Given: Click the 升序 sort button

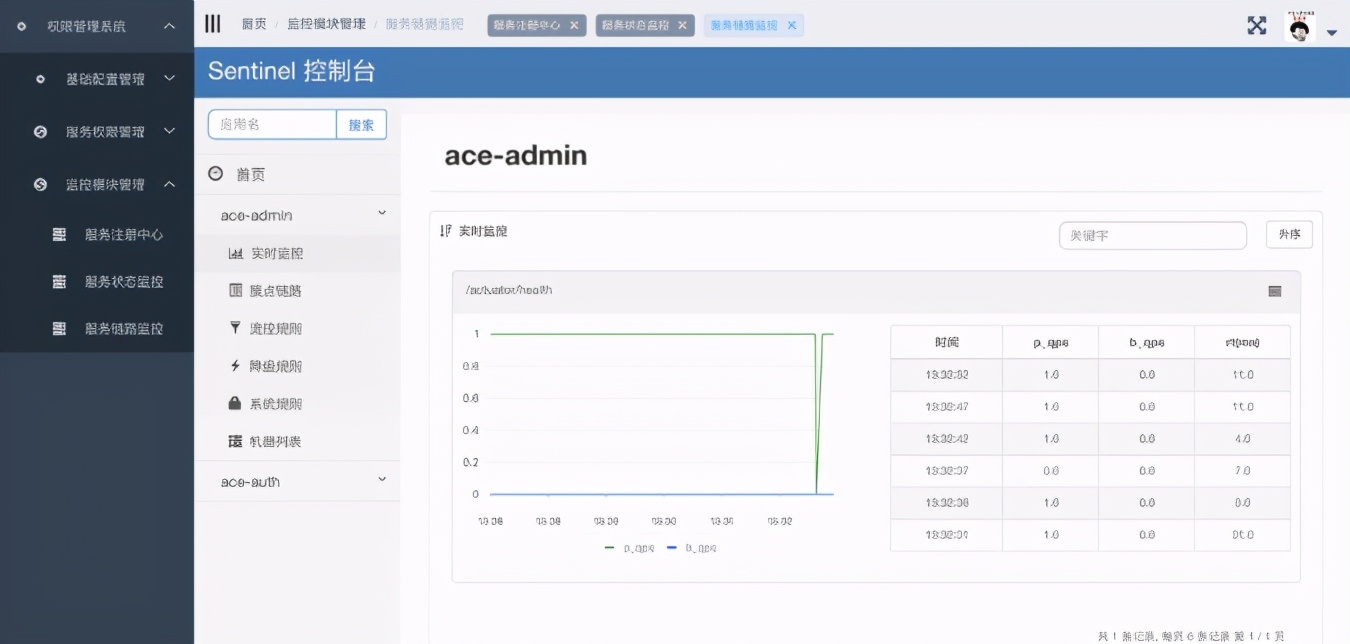Looking at the screenshot, I should tap(1288, 235).
